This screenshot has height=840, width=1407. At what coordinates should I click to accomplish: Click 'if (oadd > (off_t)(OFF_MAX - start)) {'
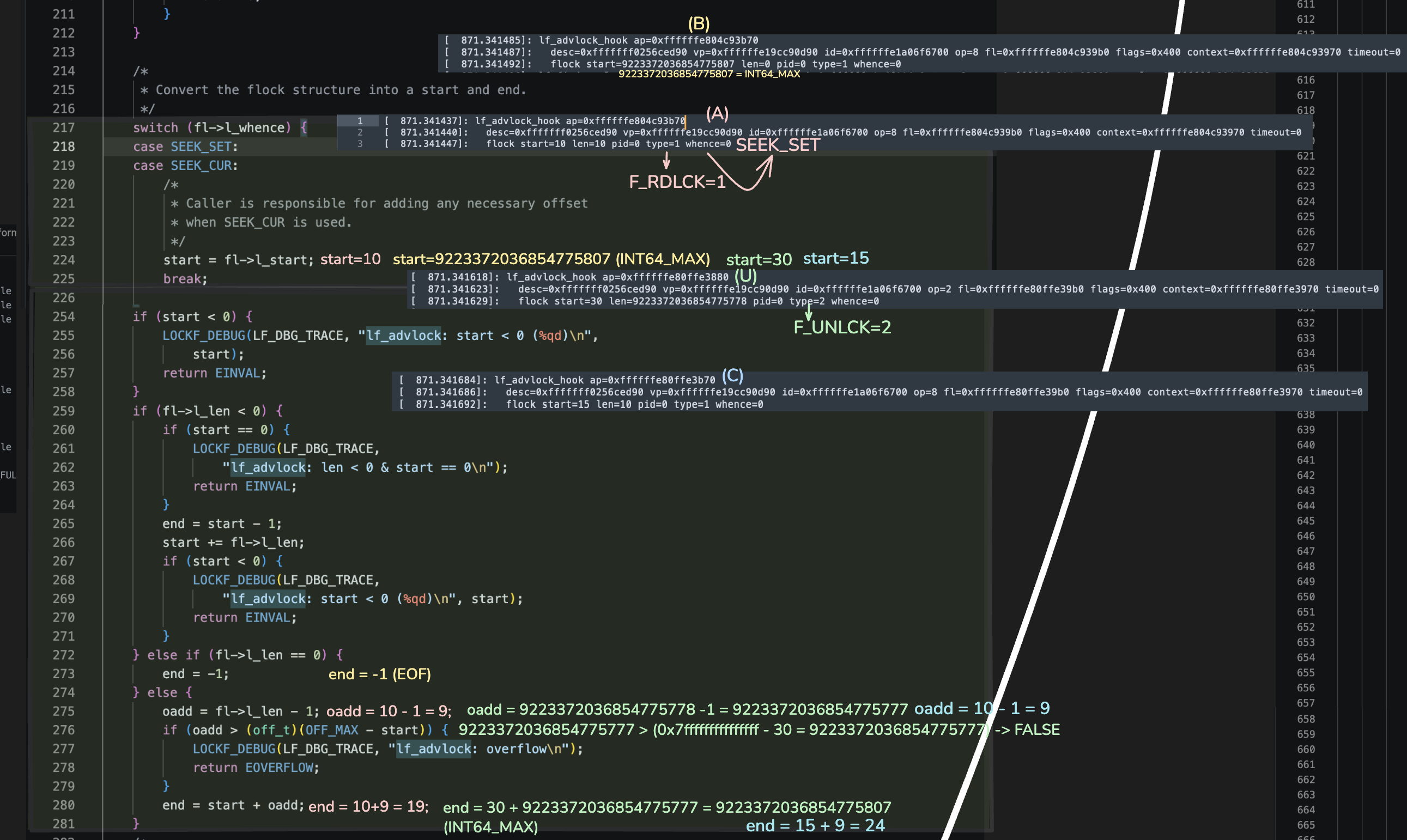coord(305,729)
